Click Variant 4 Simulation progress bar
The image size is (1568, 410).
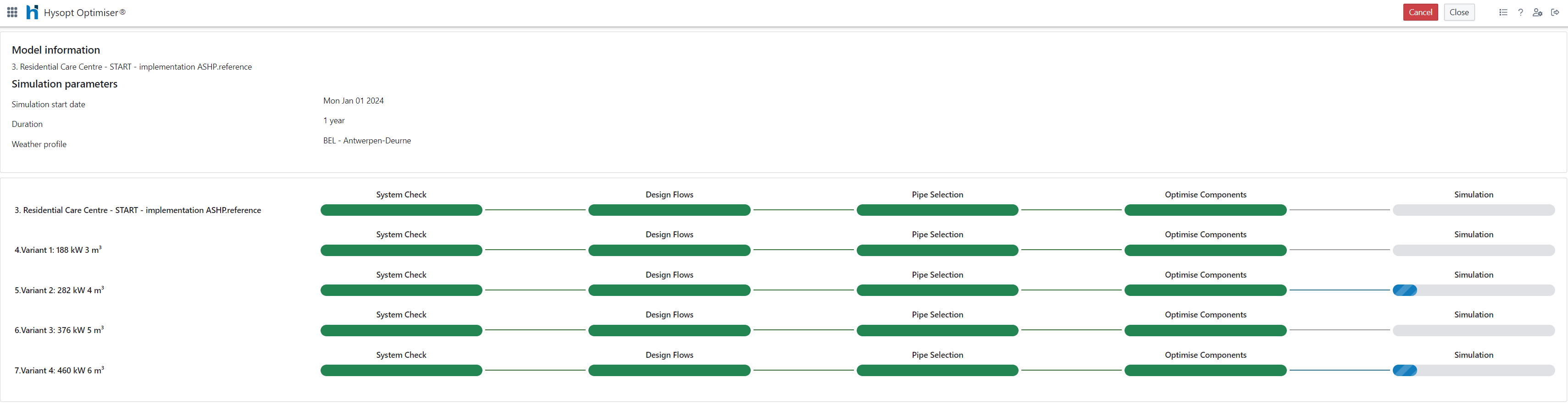pyautogui.click(x=1473, y=371)
